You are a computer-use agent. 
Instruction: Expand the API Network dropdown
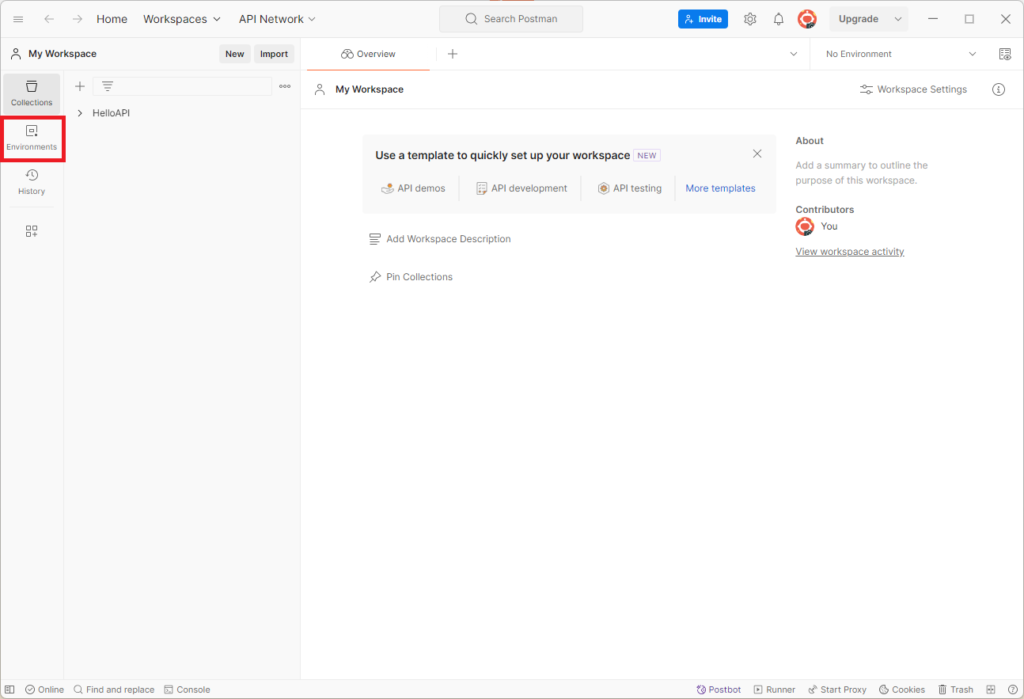coord(277,19)
